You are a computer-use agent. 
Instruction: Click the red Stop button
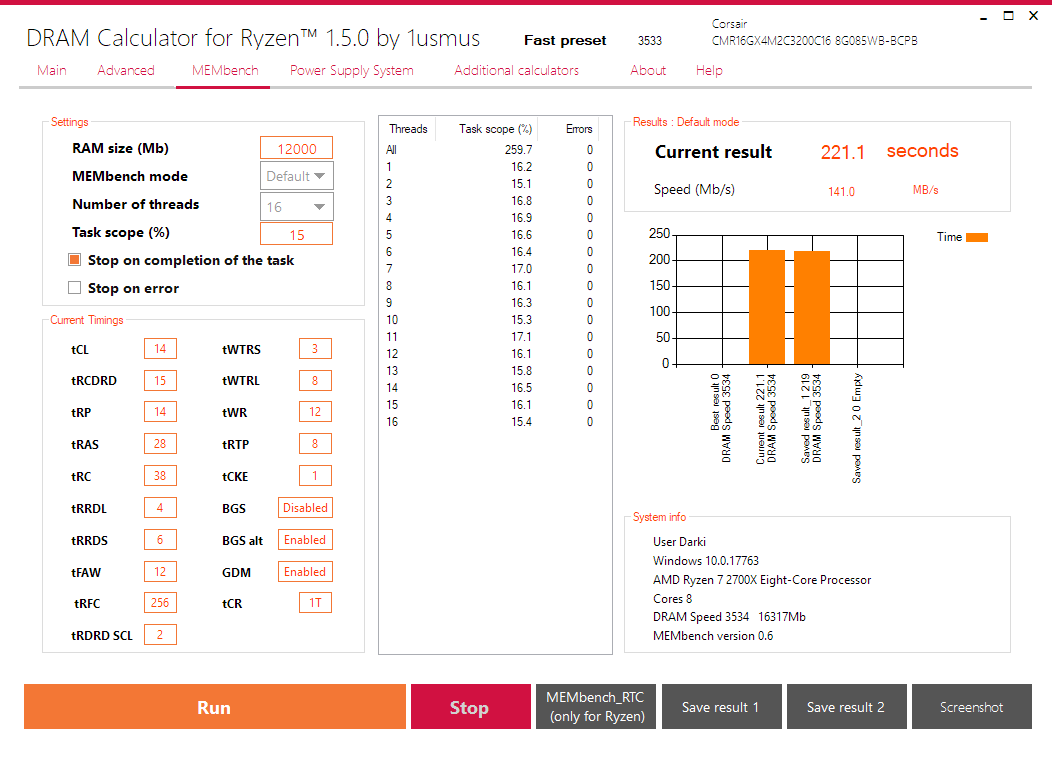(470, 707)
